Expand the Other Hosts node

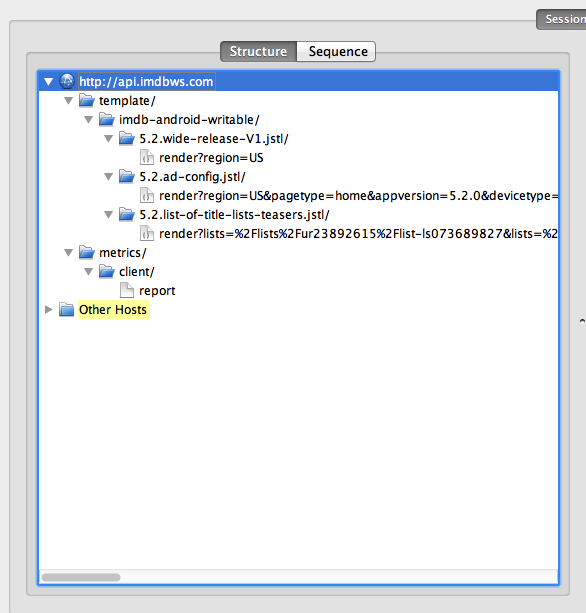(x=48, y=310)
